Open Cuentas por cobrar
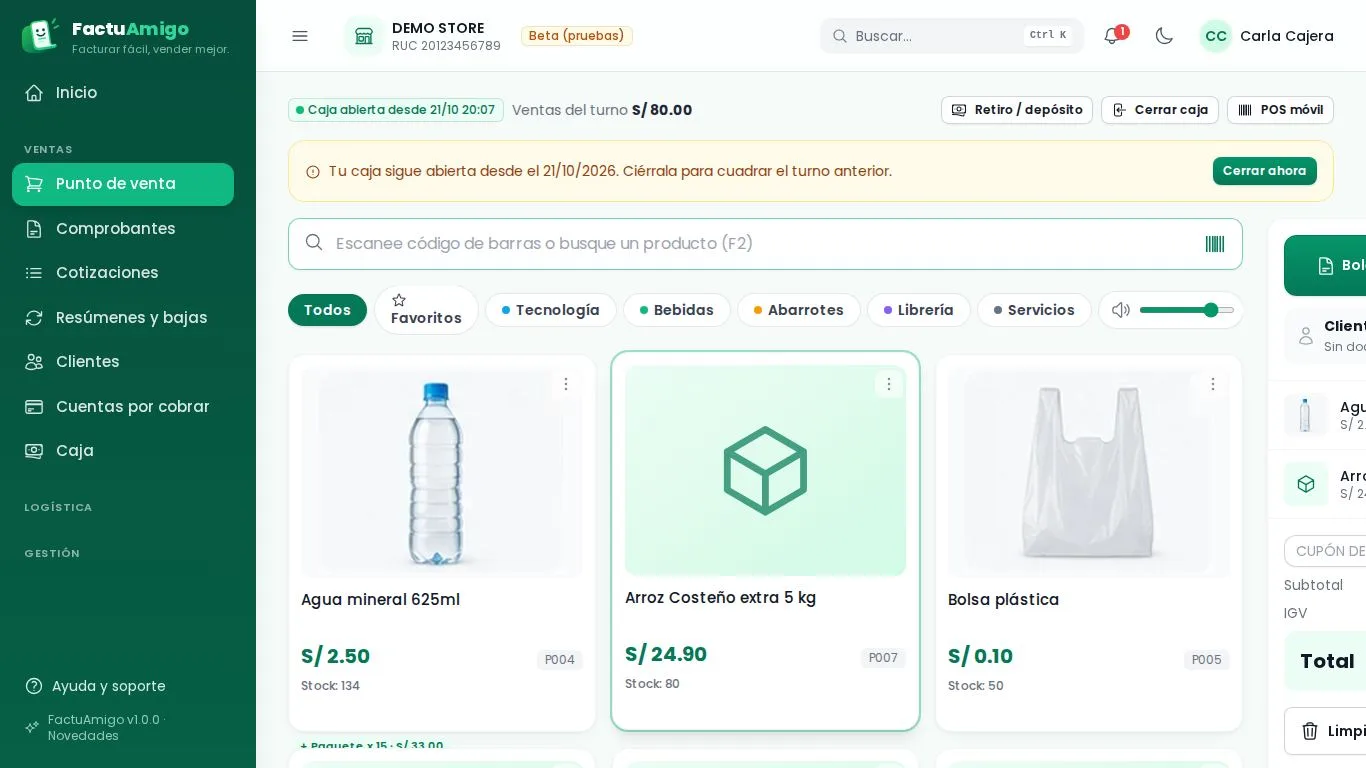Viewport: 1366px width, 768px height. [123, 407]
